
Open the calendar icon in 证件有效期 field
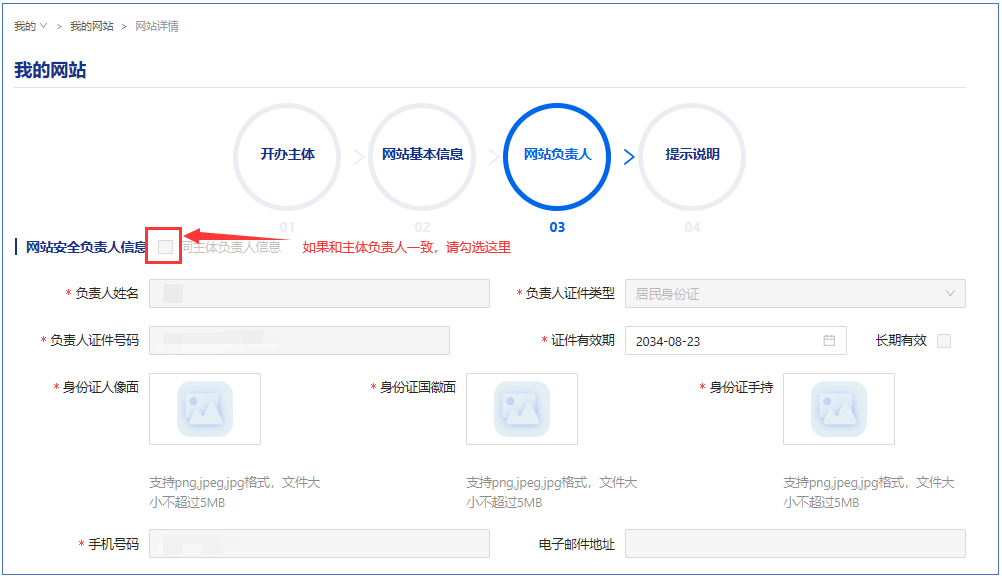click(829, 341)
